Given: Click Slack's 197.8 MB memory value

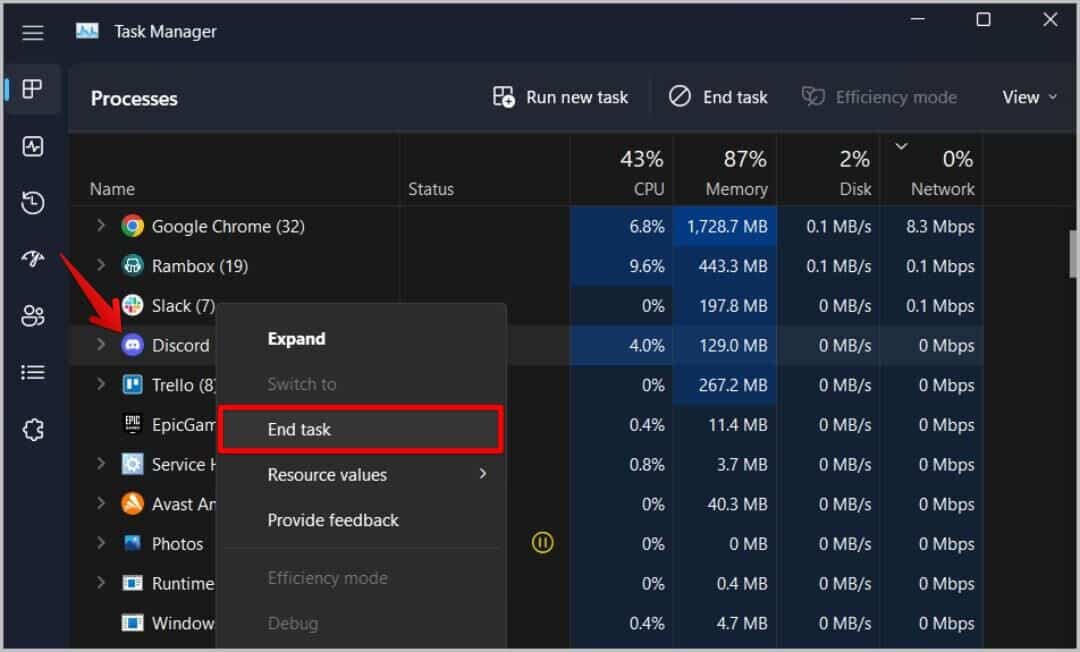Looking at the screenshot, I should click(x=733, y=306).
